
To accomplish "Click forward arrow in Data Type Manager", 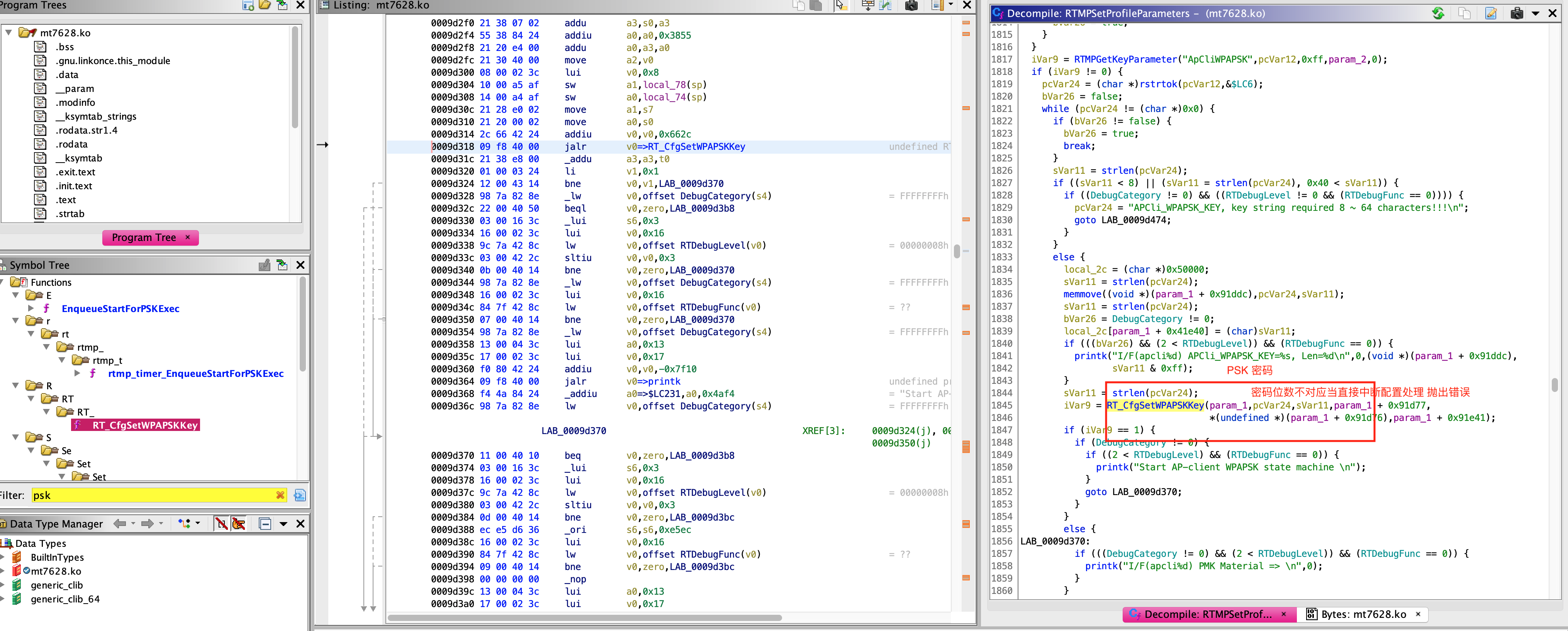I will point(147,523).
